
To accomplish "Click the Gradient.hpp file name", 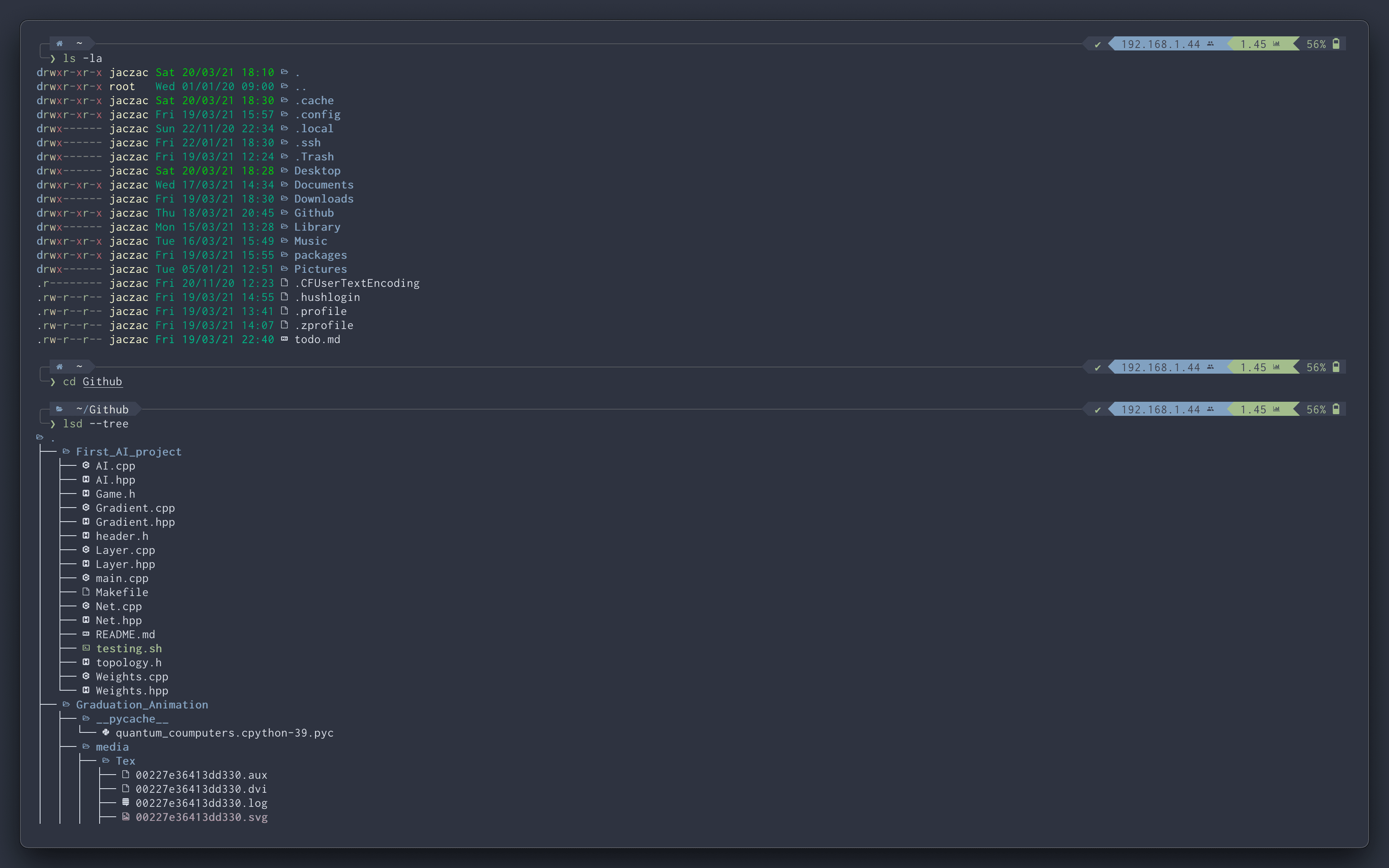I will pos(135,522).
